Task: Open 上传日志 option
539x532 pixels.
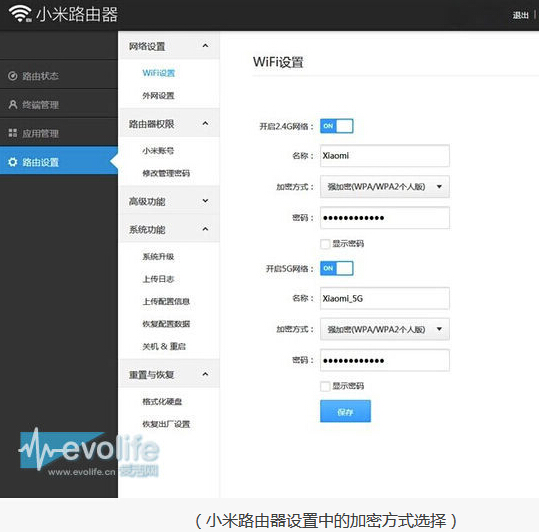Action: click(x=158, y=279)
